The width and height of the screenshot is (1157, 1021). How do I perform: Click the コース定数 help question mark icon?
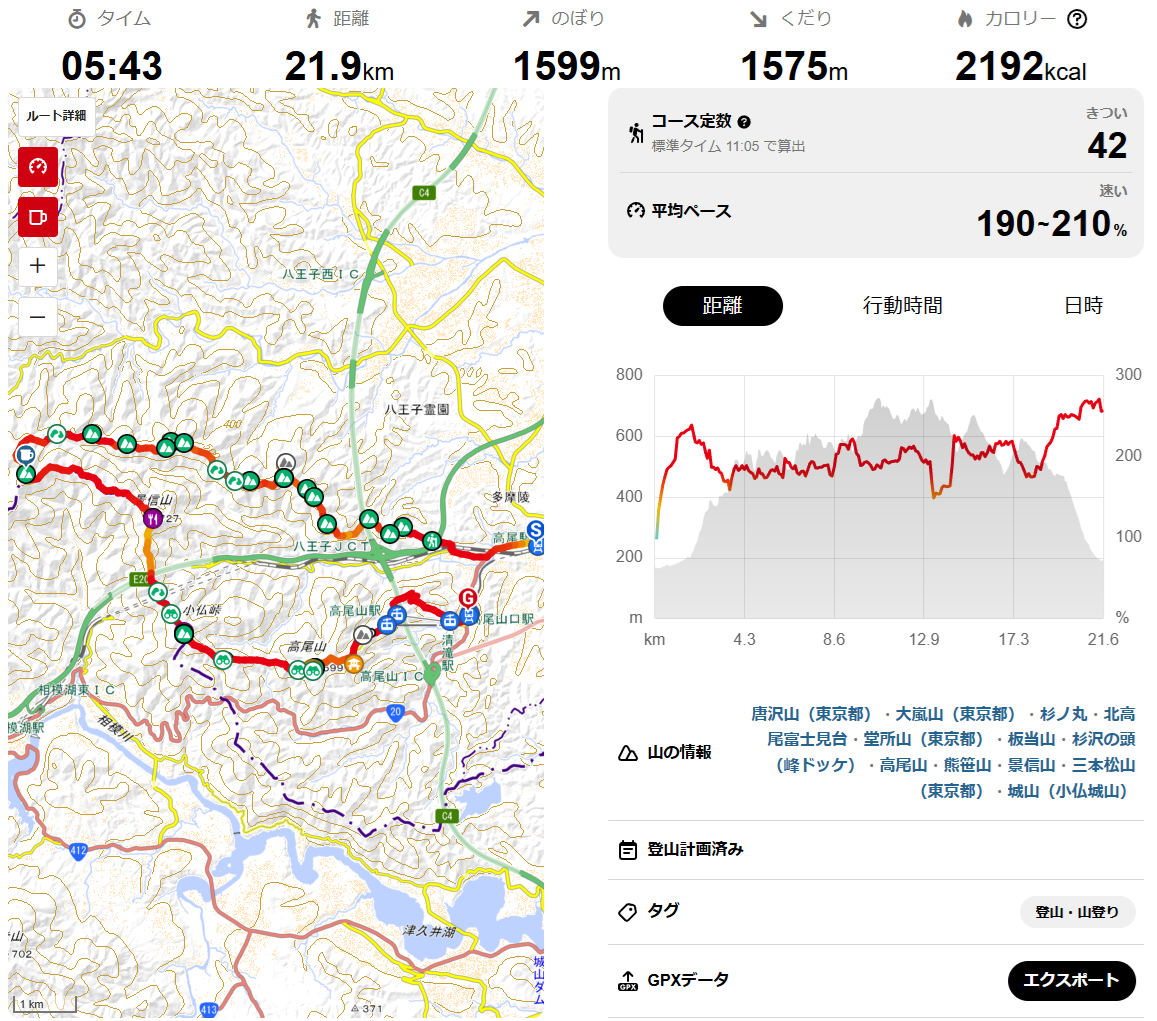[x=744, y=122]
